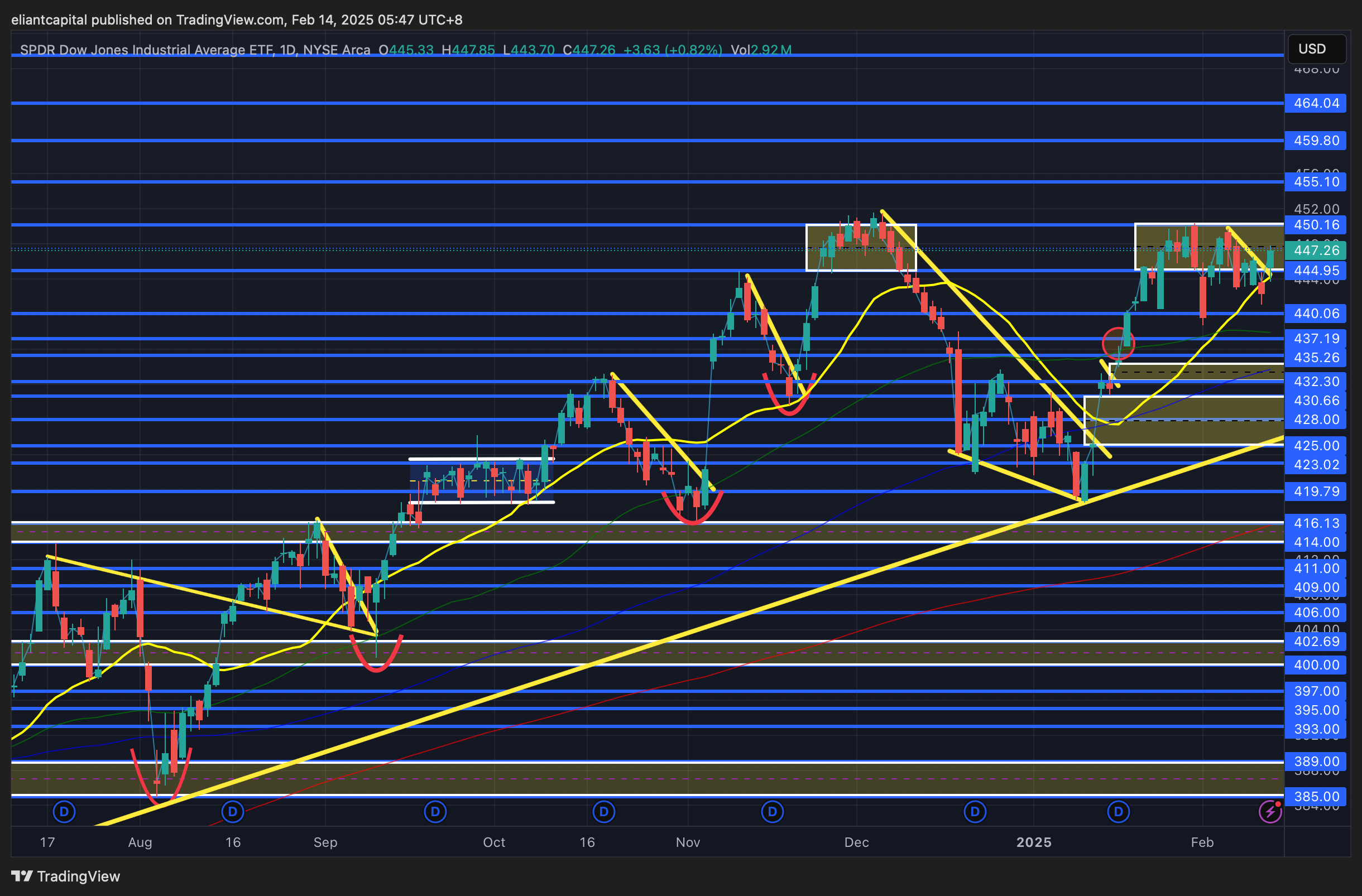Select the 450.16 price level label
The height and width of the screenshot is (896, 1362).
coord(1316,225)
